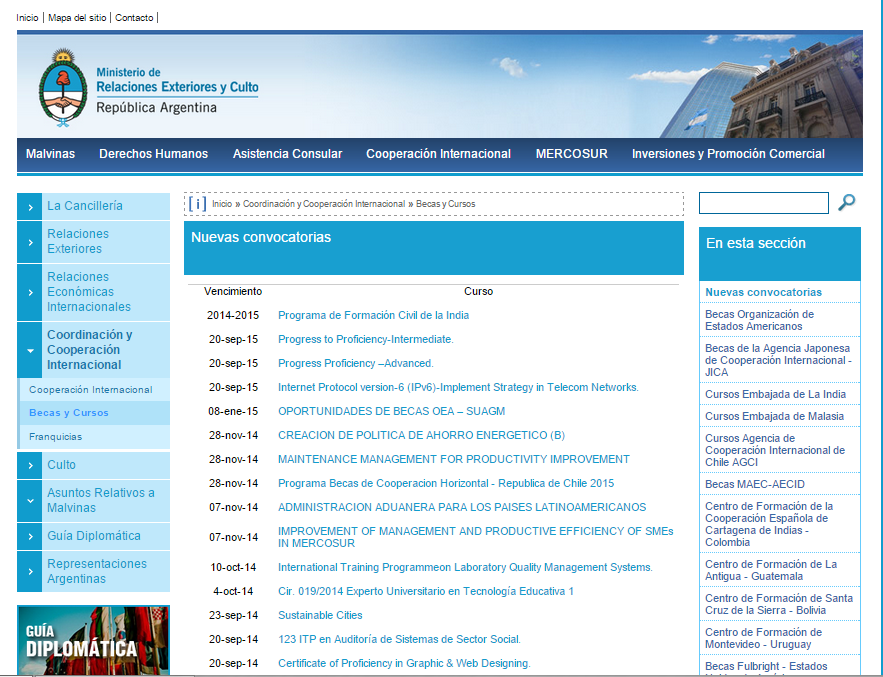Click the Mapa del sitio top link
The width and height of the screenshot is (883, 677).
point(79,18)
